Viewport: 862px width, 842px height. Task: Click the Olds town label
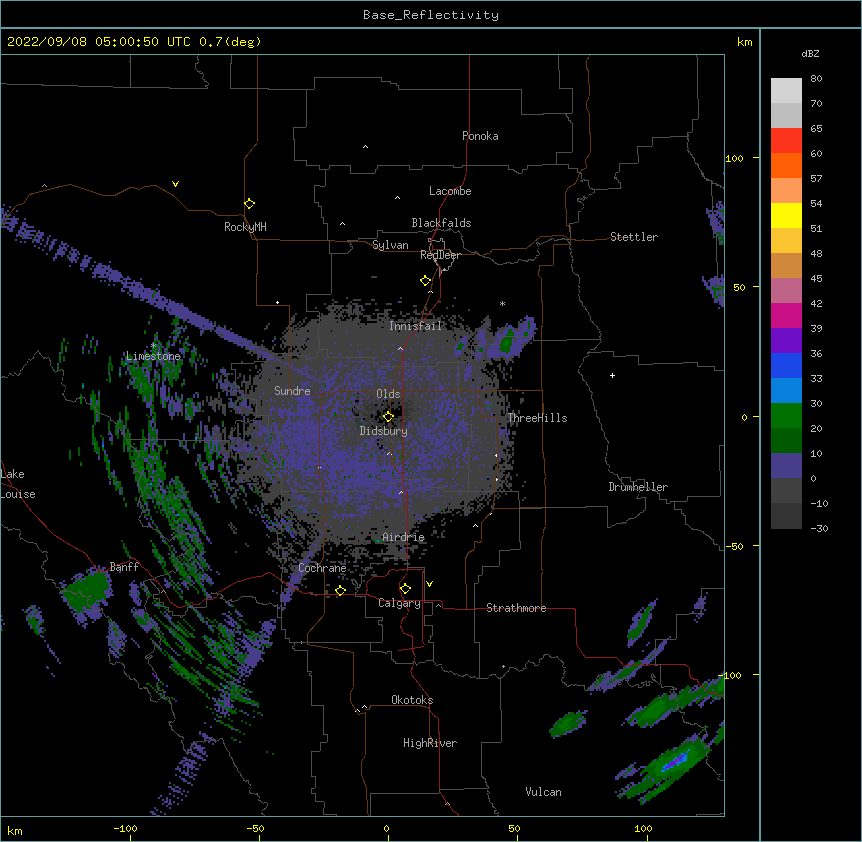click(388, 394)
